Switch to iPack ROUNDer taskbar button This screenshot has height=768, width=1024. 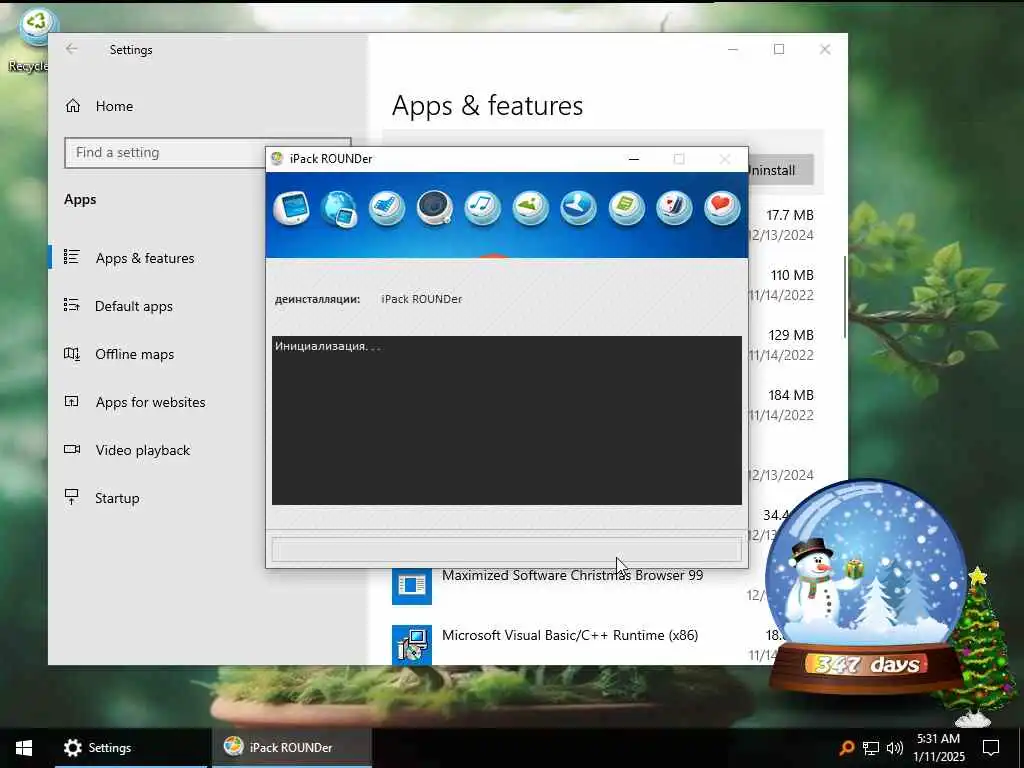click(292, 748)
